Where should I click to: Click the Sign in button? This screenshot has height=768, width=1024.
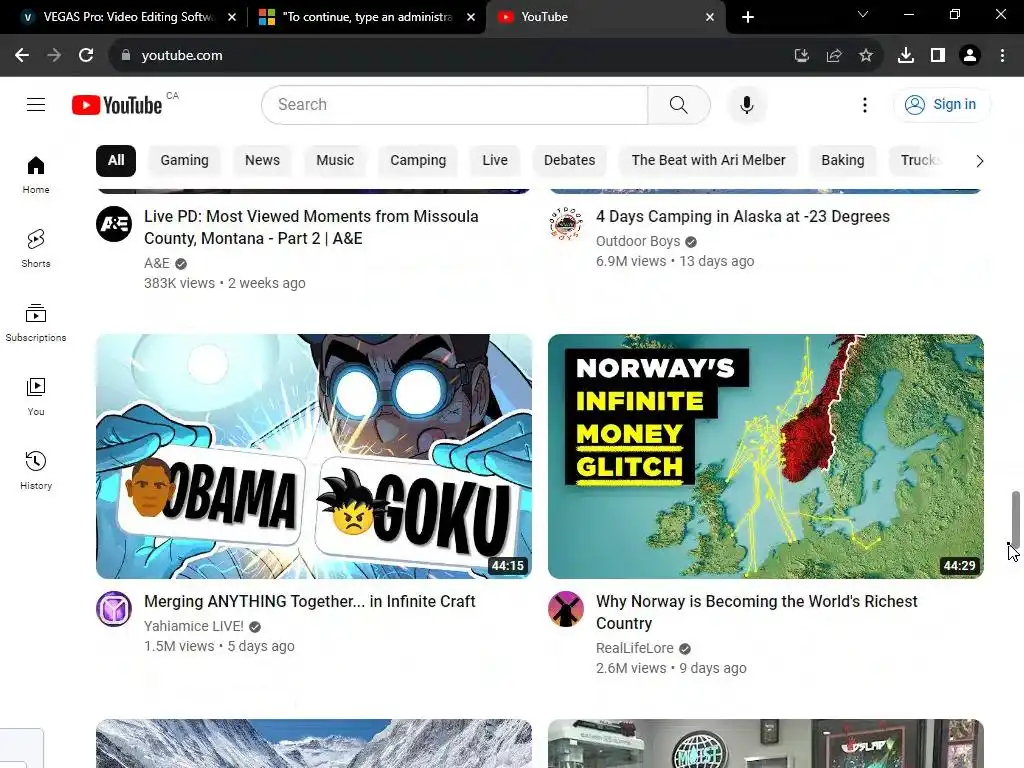pyautogui.click(x=940, y=104)
